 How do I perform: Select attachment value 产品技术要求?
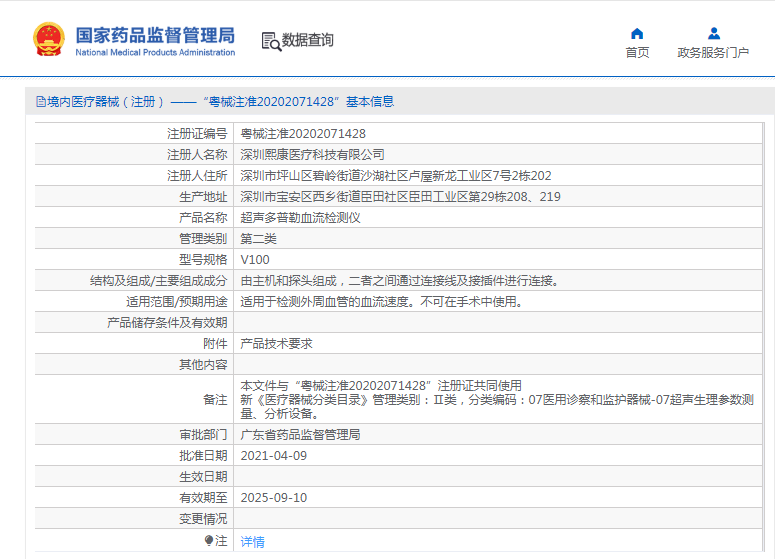click(x=276, y=344)
